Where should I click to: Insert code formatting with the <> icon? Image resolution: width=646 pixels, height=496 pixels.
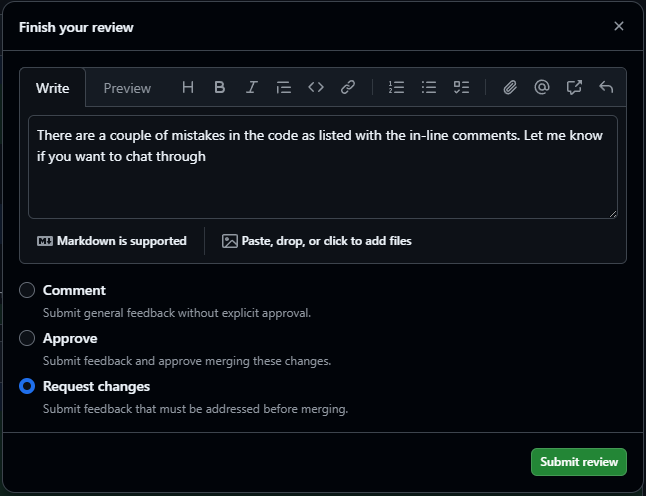(316, 88)
